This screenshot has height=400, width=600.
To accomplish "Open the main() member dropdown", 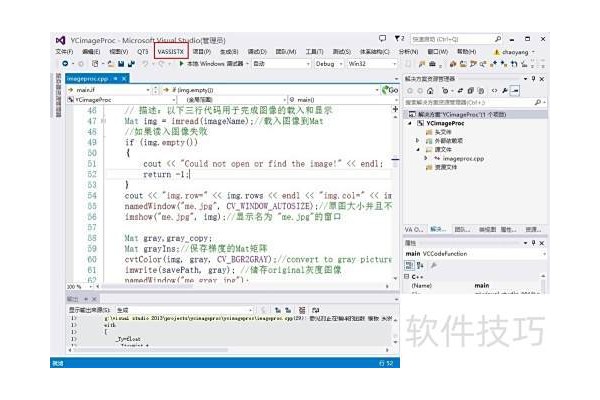I will tap(343, 100).
